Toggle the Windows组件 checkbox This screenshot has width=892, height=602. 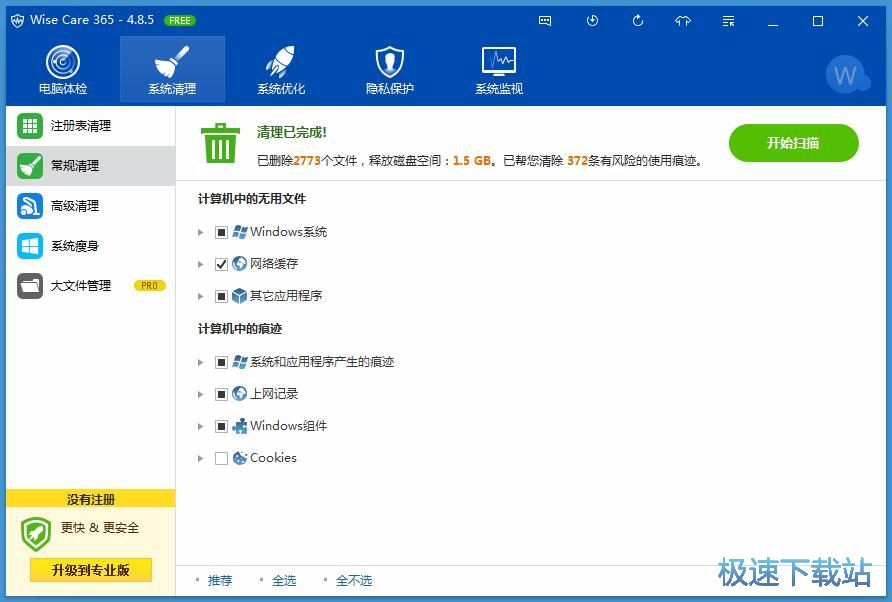point(221,426)
